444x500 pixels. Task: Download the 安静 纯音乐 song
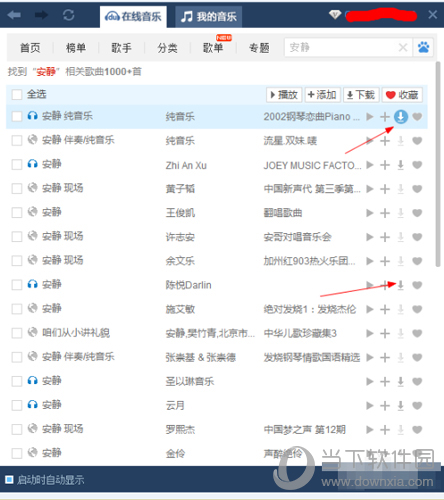(x=401, y=117)
